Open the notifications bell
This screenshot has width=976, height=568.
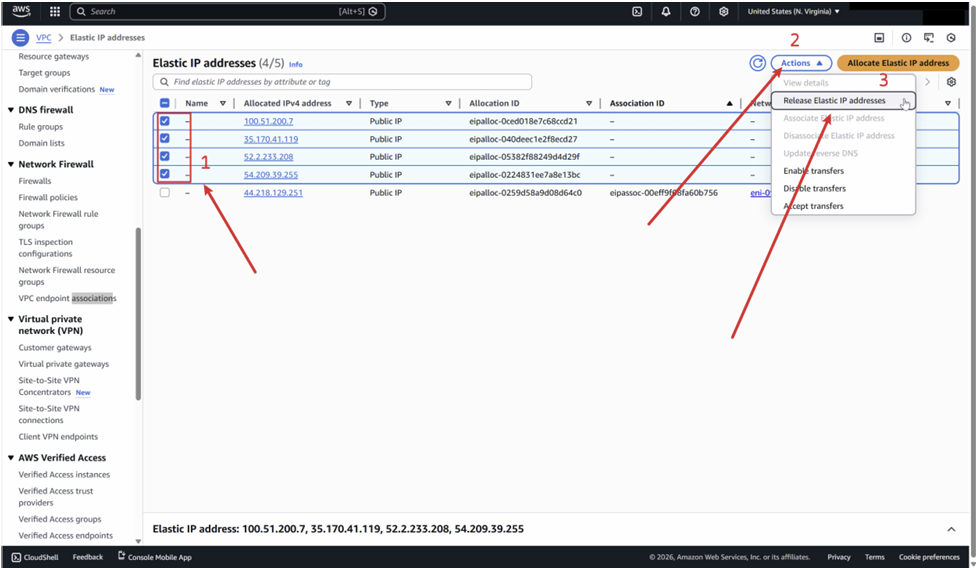(x=666, y=12)
